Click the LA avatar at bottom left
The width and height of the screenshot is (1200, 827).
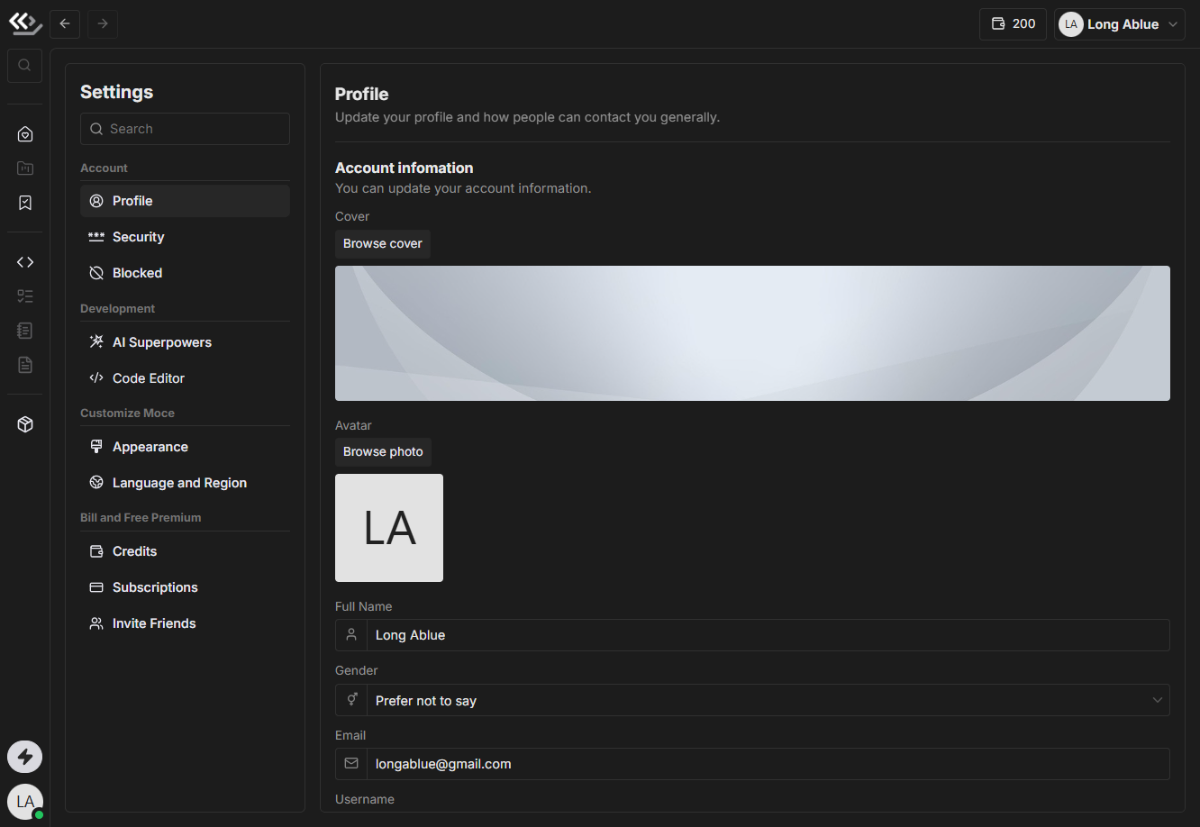pyautogui.click(x=25, y=801)
